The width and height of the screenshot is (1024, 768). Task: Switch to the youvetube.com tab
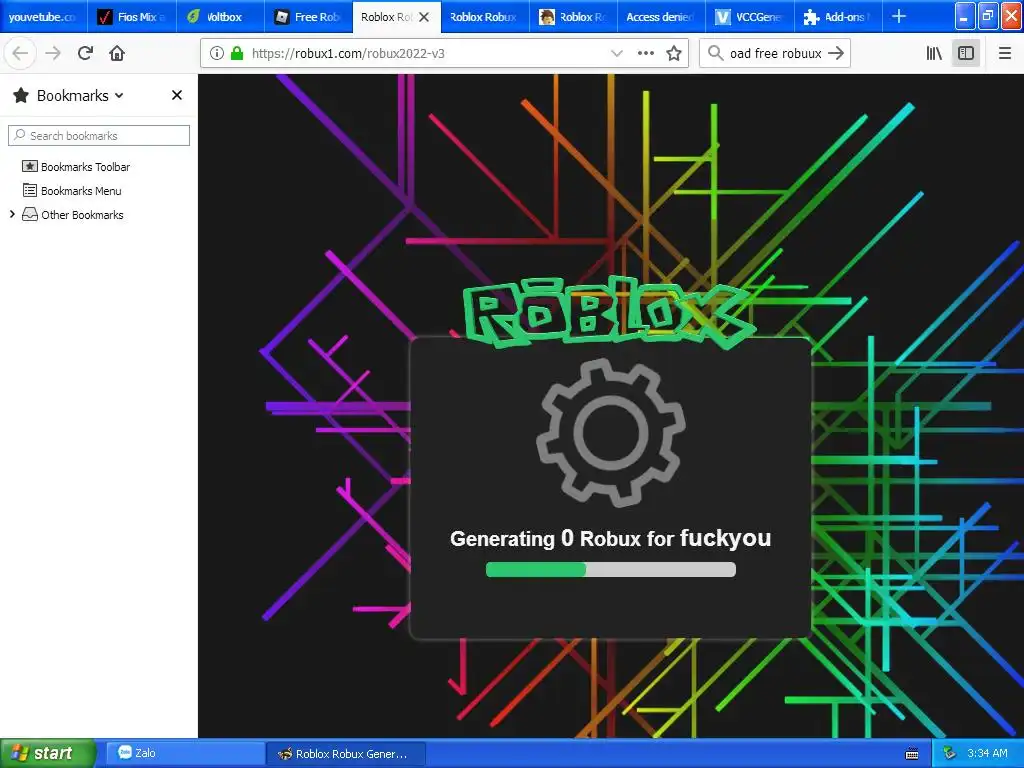[43, 17]
